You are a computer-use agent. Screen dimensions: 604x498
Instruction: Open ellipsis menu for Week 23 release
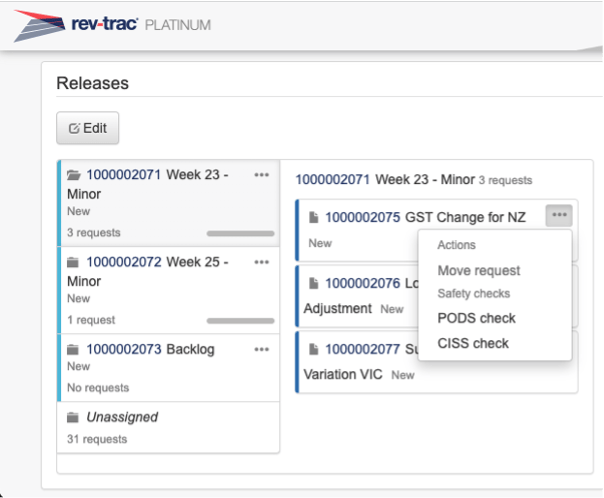tap(262, 175)
